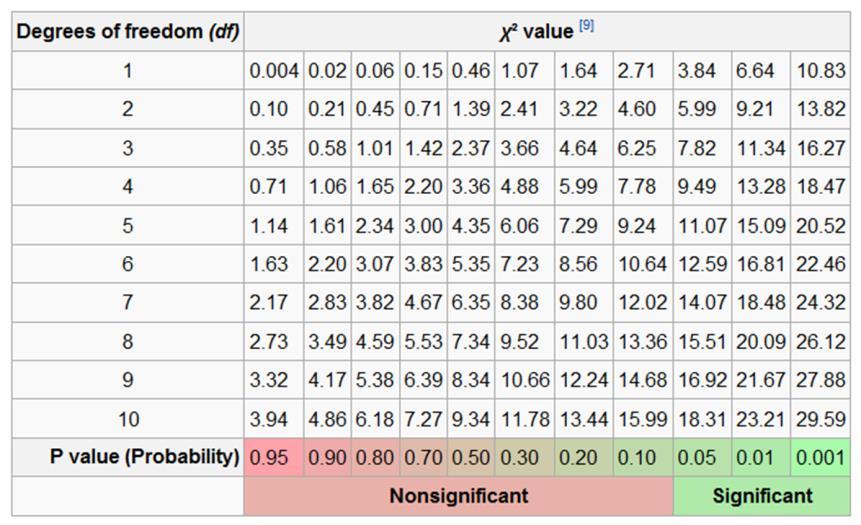The width and height of the screenshot is (861, 525).
Task: Select the red 0.95 P value cell
Action: coord(274,457)
